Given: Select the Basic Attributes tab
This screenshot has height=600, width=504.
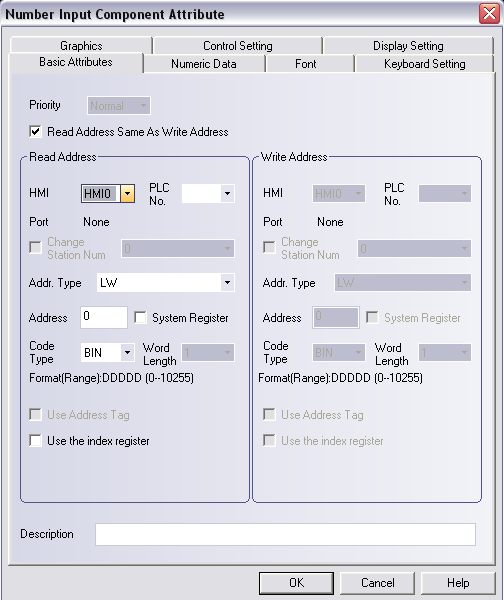Looking at the screenshot, I should click(x=76, y=62).
